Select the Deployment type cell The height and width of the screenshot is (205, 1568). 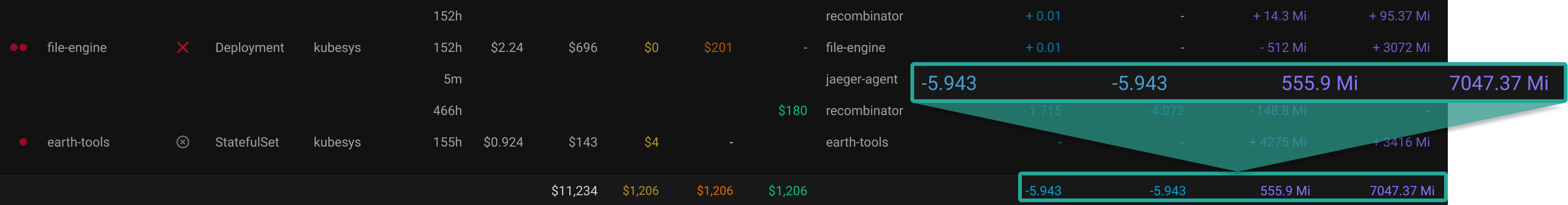point(250,47)
